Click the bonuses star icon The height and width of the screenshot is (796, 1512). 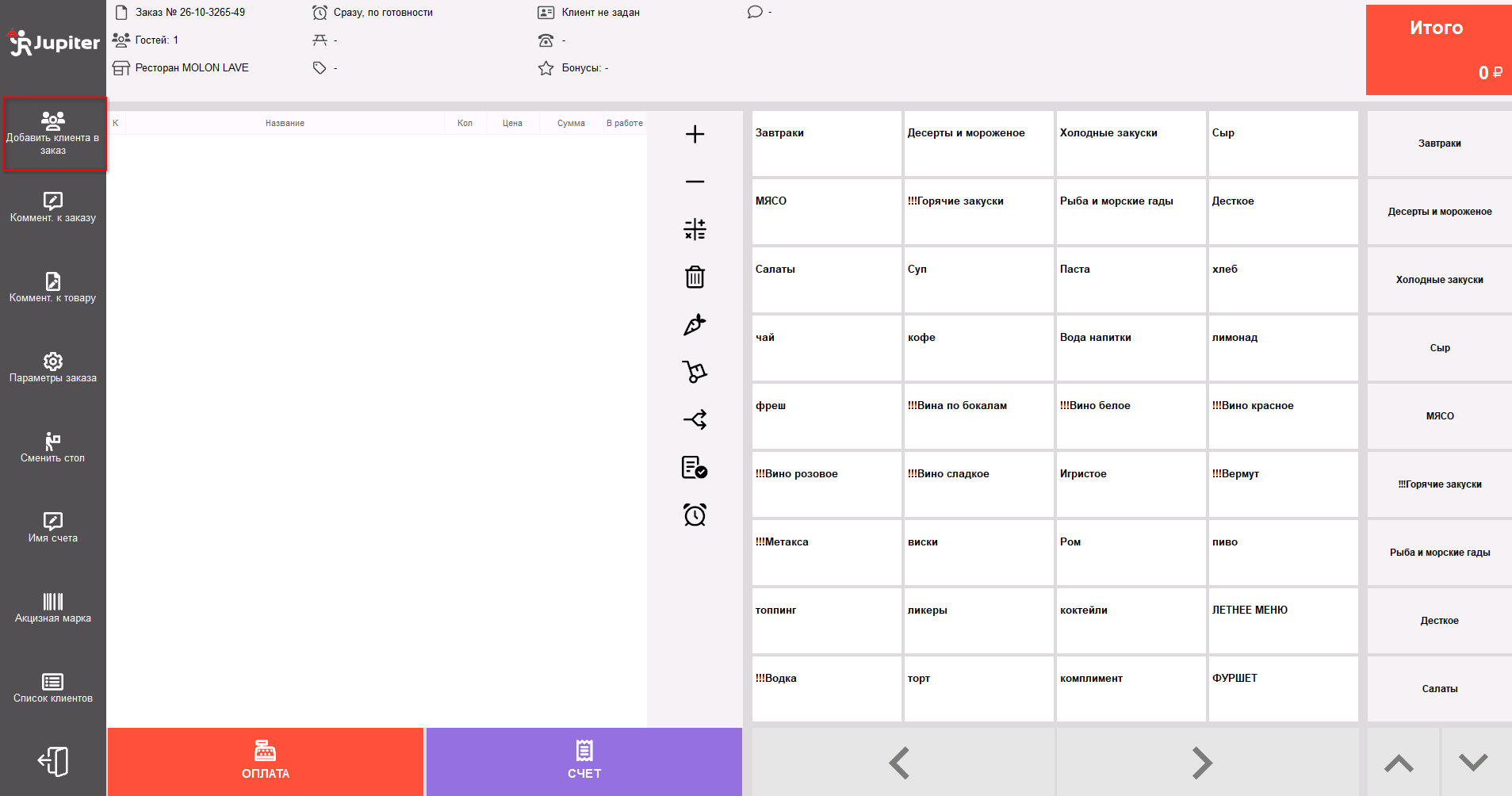pos(545,67)
